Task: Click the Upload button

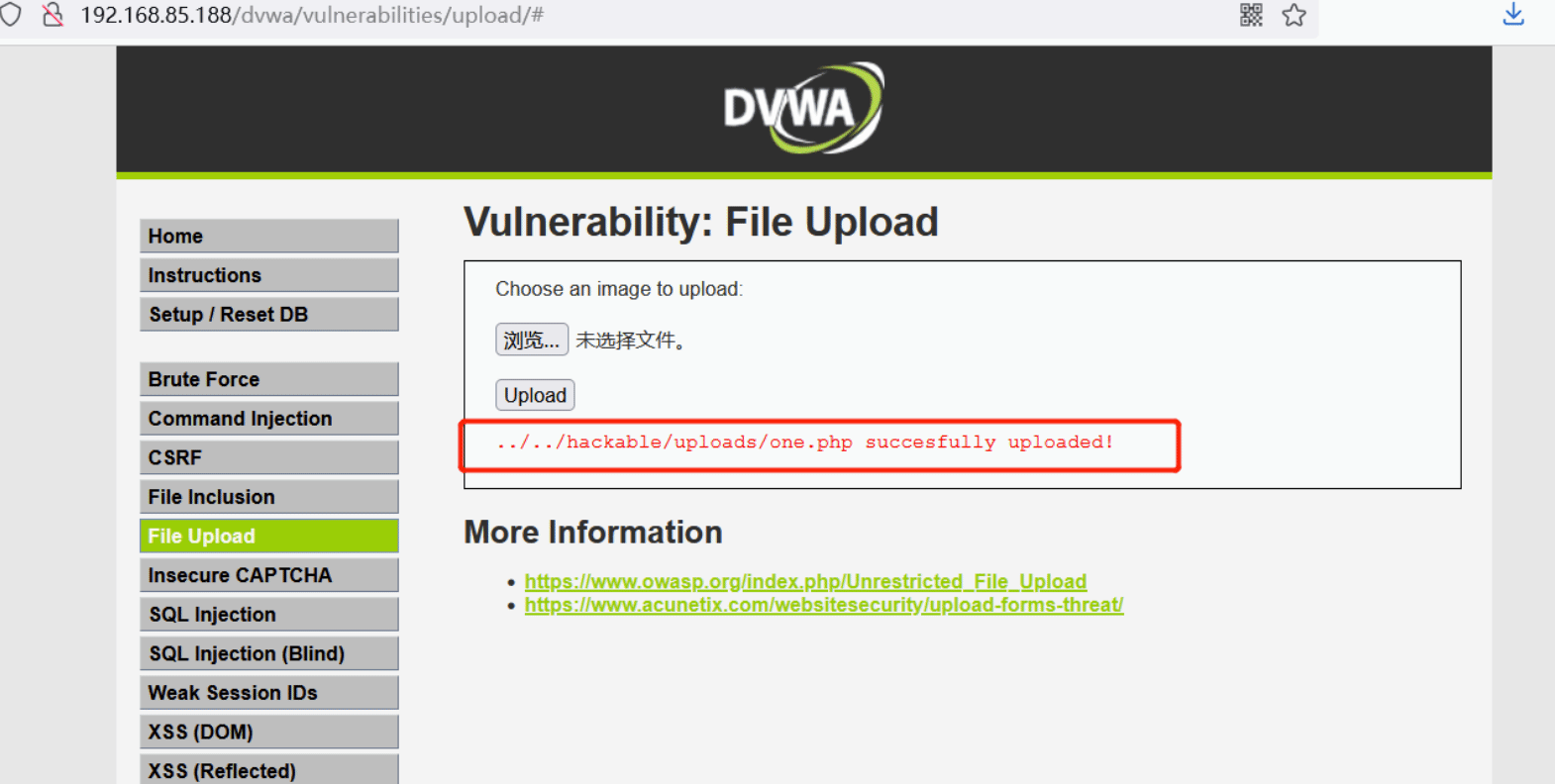Action: click(x=535, y=395)
